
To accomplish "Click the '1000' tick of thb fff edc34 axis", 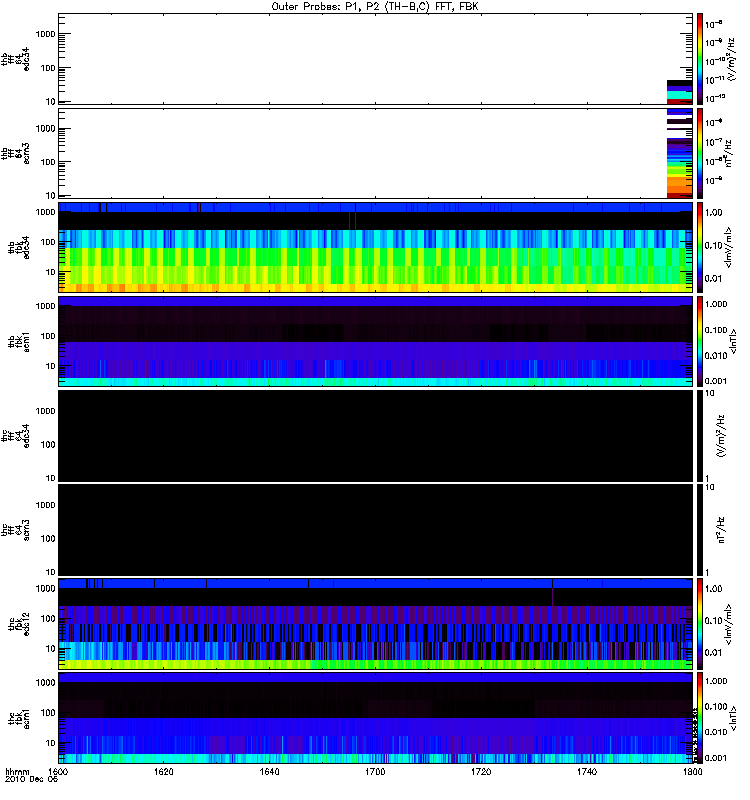I will [x=45, y=34].
